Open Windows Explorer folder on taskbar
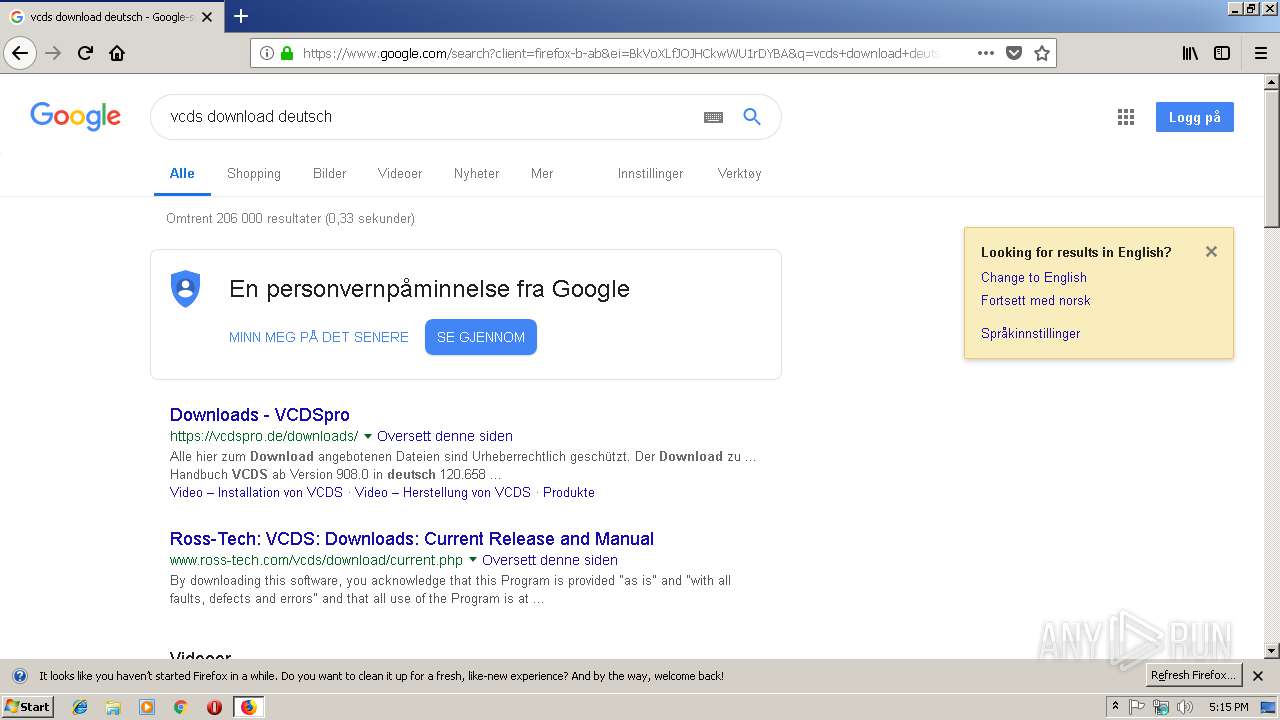 (113, 707)
